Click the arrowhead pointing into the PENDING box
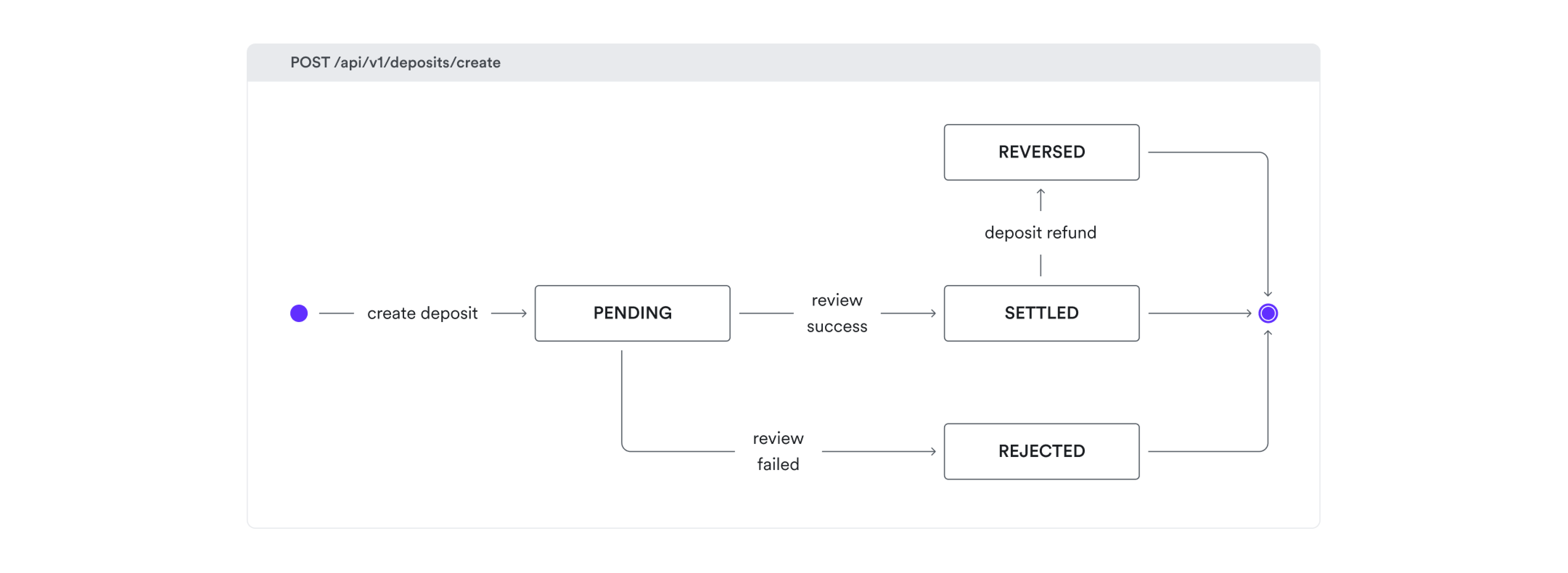Viewport: 1568px width, 573px height. click(x=524, y=313)
